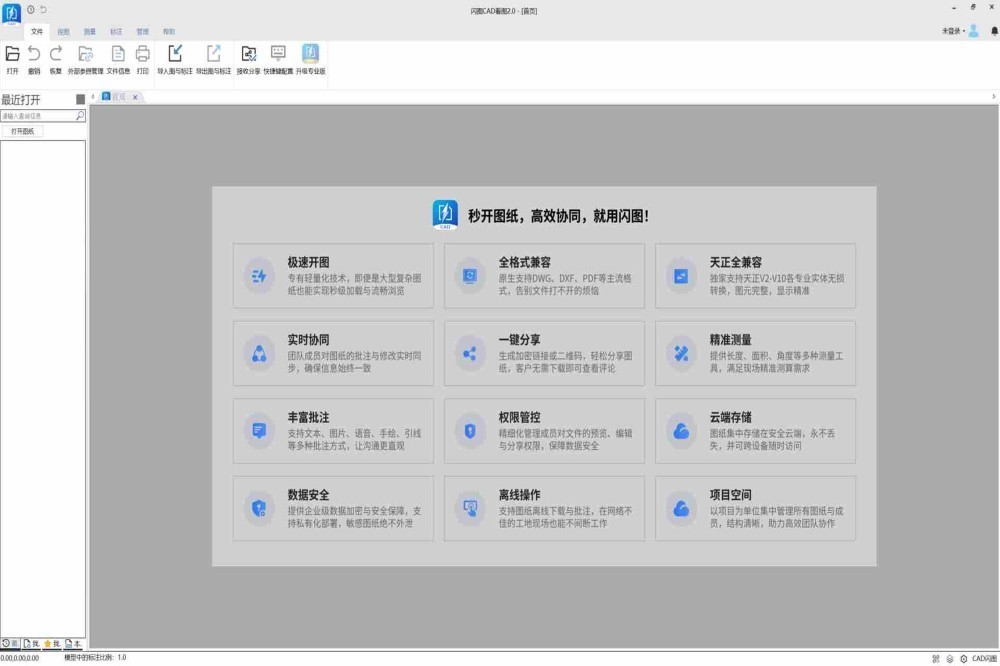Click the 实时协同 feature card
1000x666 pixels.
pyautogui.click(x=333, y=353)
